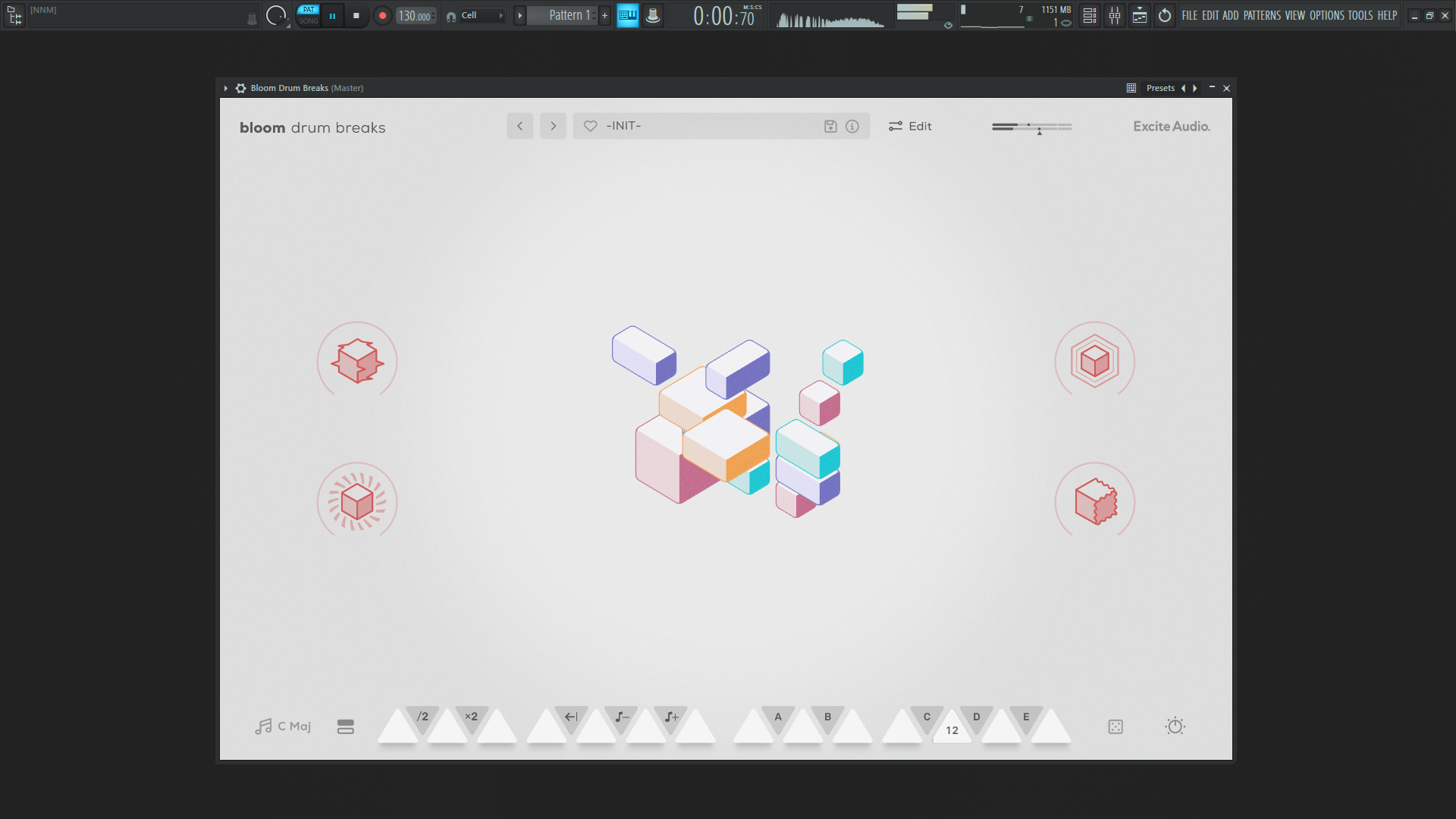Stop playback in the FL Studio transport
The width and height of the screenshot is (1456, 819).
356,15
